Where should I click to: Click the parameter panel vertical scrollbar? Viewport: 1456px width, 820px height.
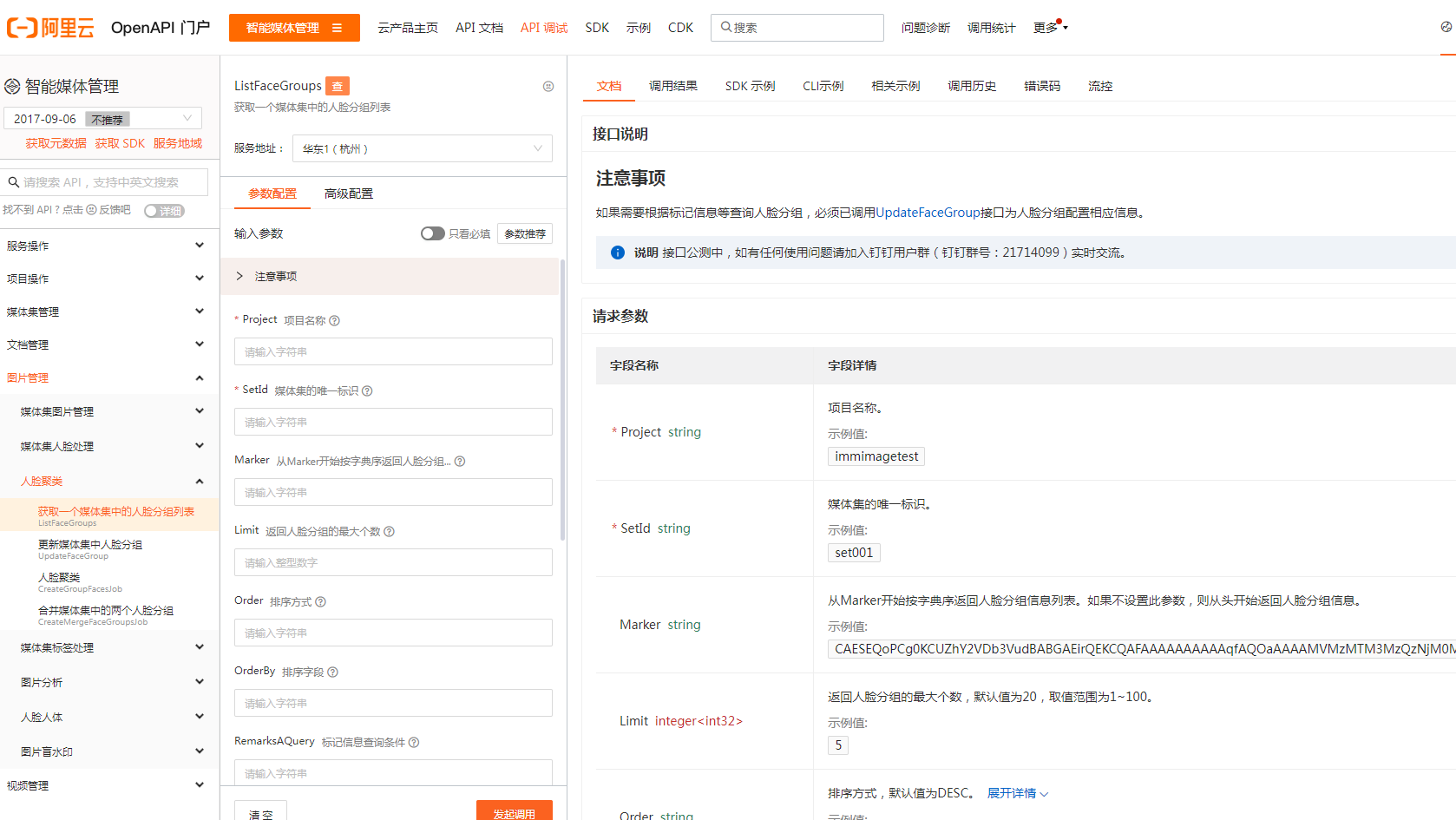point(562,399)
